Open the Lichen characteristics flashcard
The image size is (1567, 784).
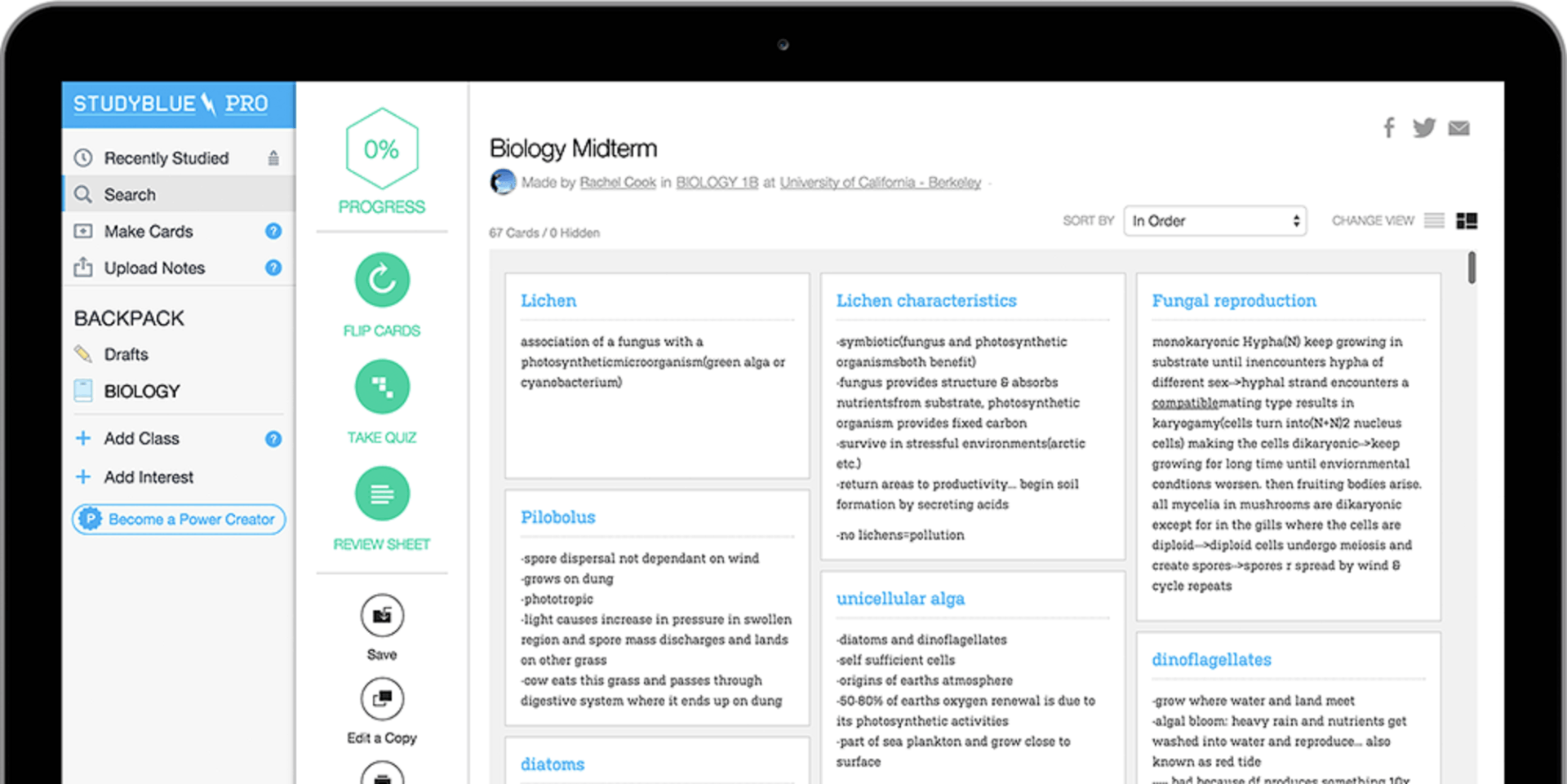tap(973, 416)
